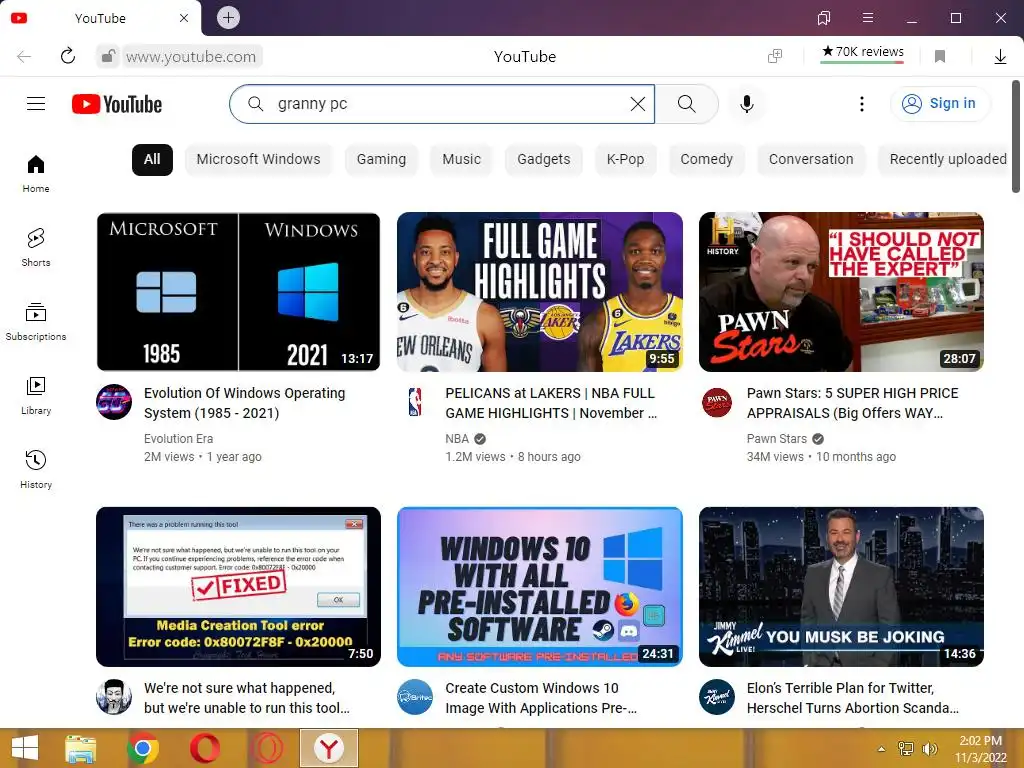Screen dimensions: 1024x768
Task: Play the Pawn Stars video thumbnail
Action: point(841,292)
